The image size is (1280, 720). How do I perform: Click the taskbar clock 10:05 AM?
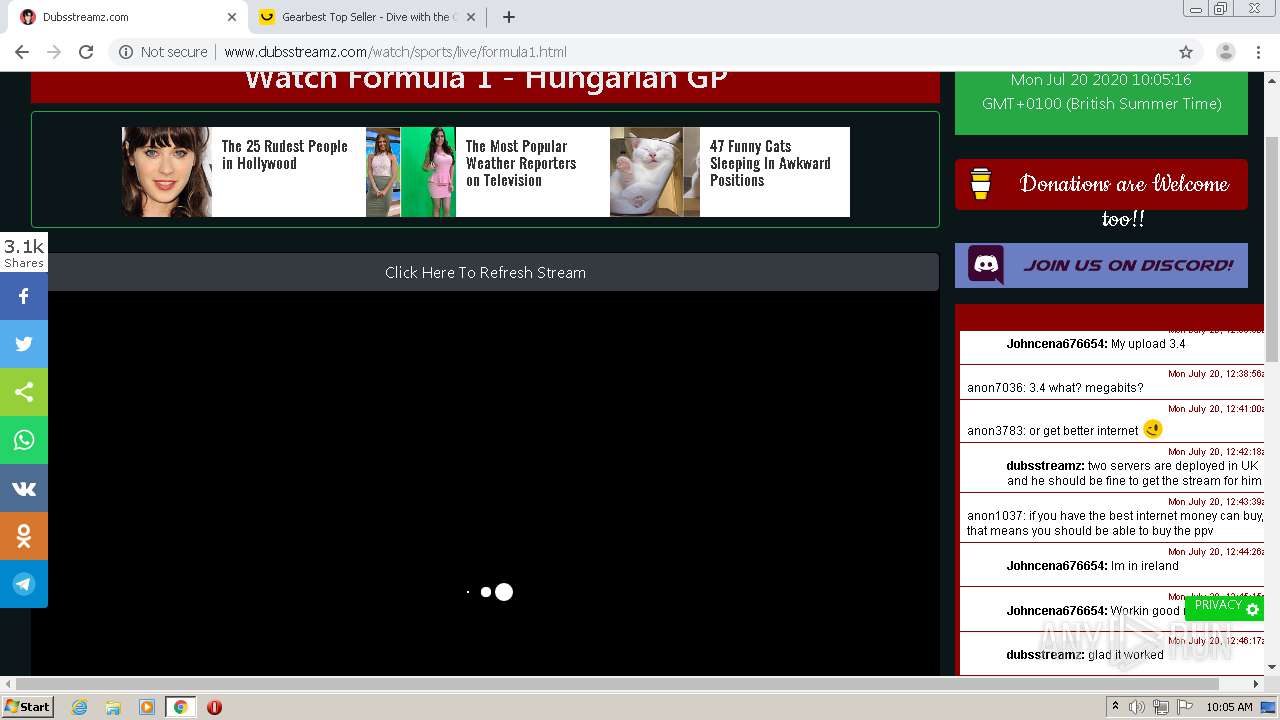(1229, 707)
